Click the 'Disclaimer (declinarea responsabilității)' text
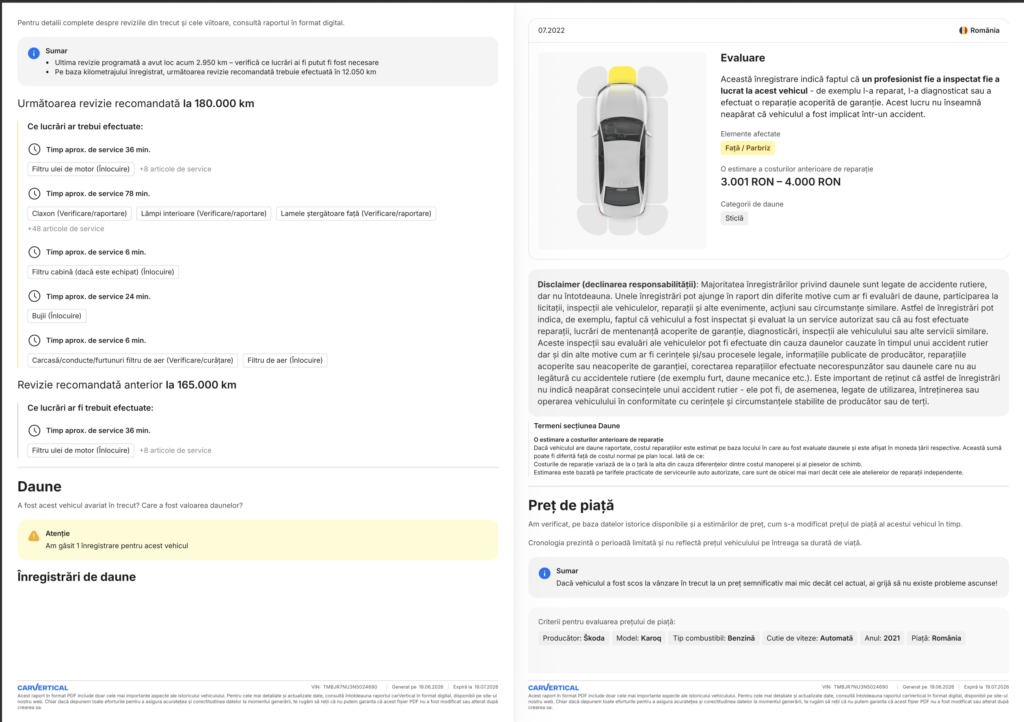1024x722 pixels. point(617,285)
